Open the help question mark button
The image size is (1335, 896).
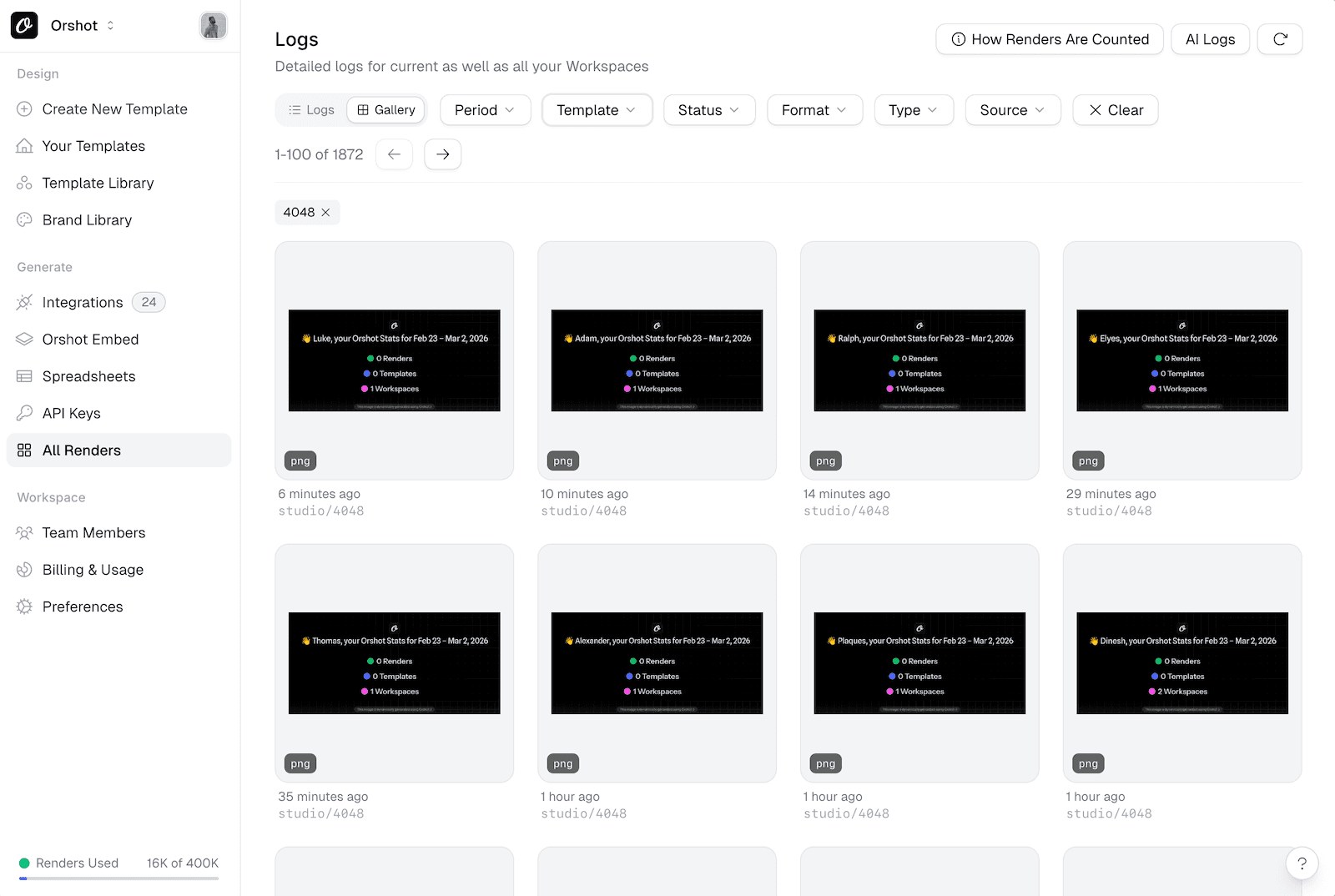pyautogui.click(x=1302, y=863)
